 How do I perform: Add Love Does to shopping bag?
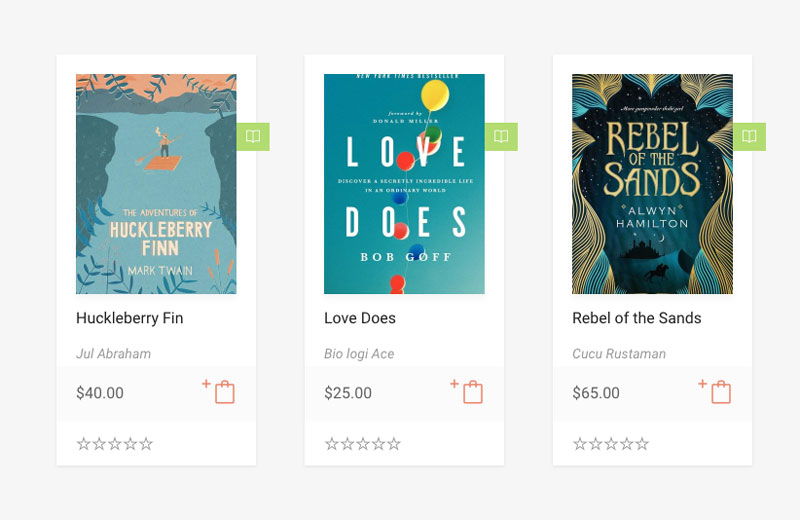click(x=471, y=392)
